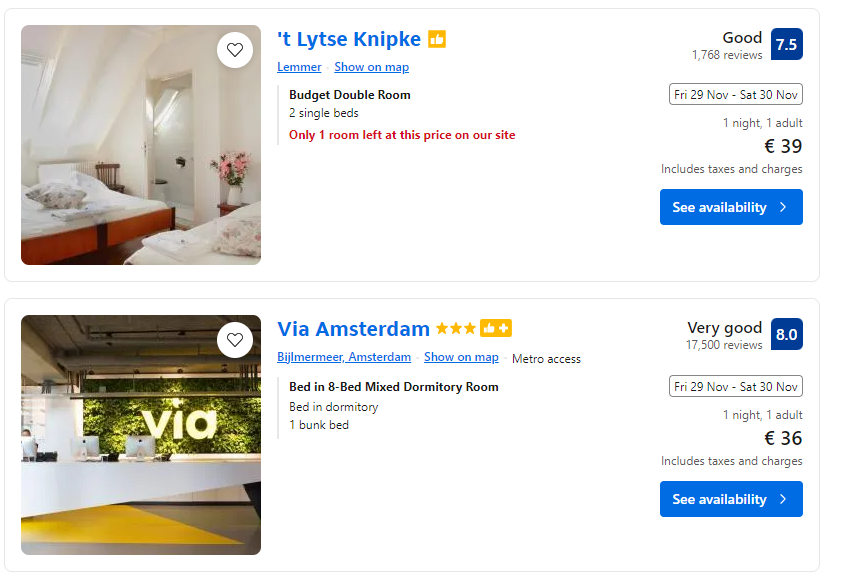
Task: Save 't Lytse Knipke to wishlist (heart)
Action: click(x=235, y=50)
